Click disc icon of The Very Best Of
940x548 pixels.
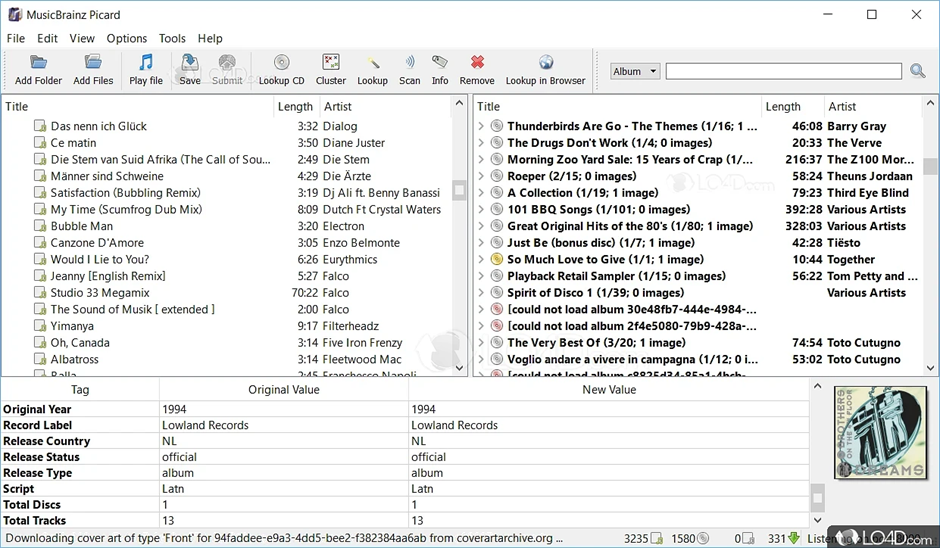496,343
